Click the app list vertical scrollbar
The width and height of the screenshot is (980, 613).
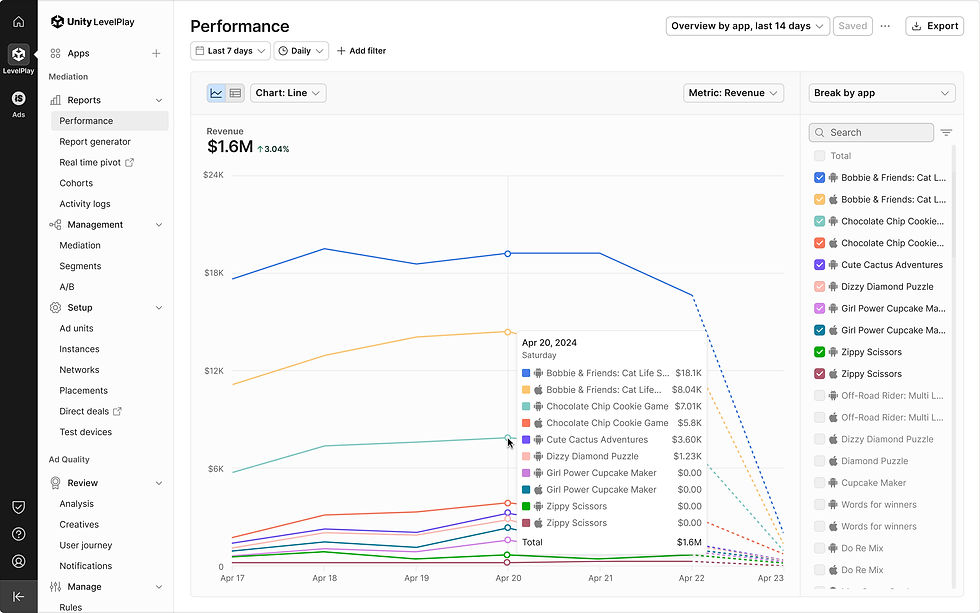pyautogui.click(x=953, y=201)
